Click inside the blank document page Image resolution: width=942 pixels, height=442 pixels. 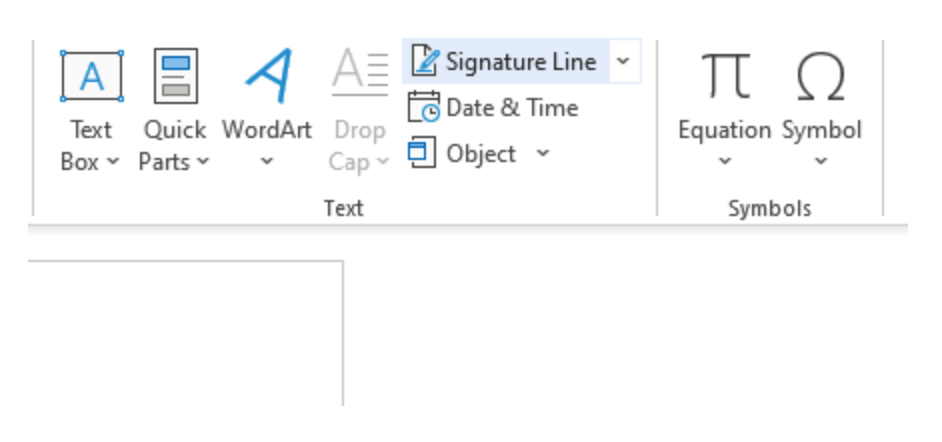click(x=185, y=334)
